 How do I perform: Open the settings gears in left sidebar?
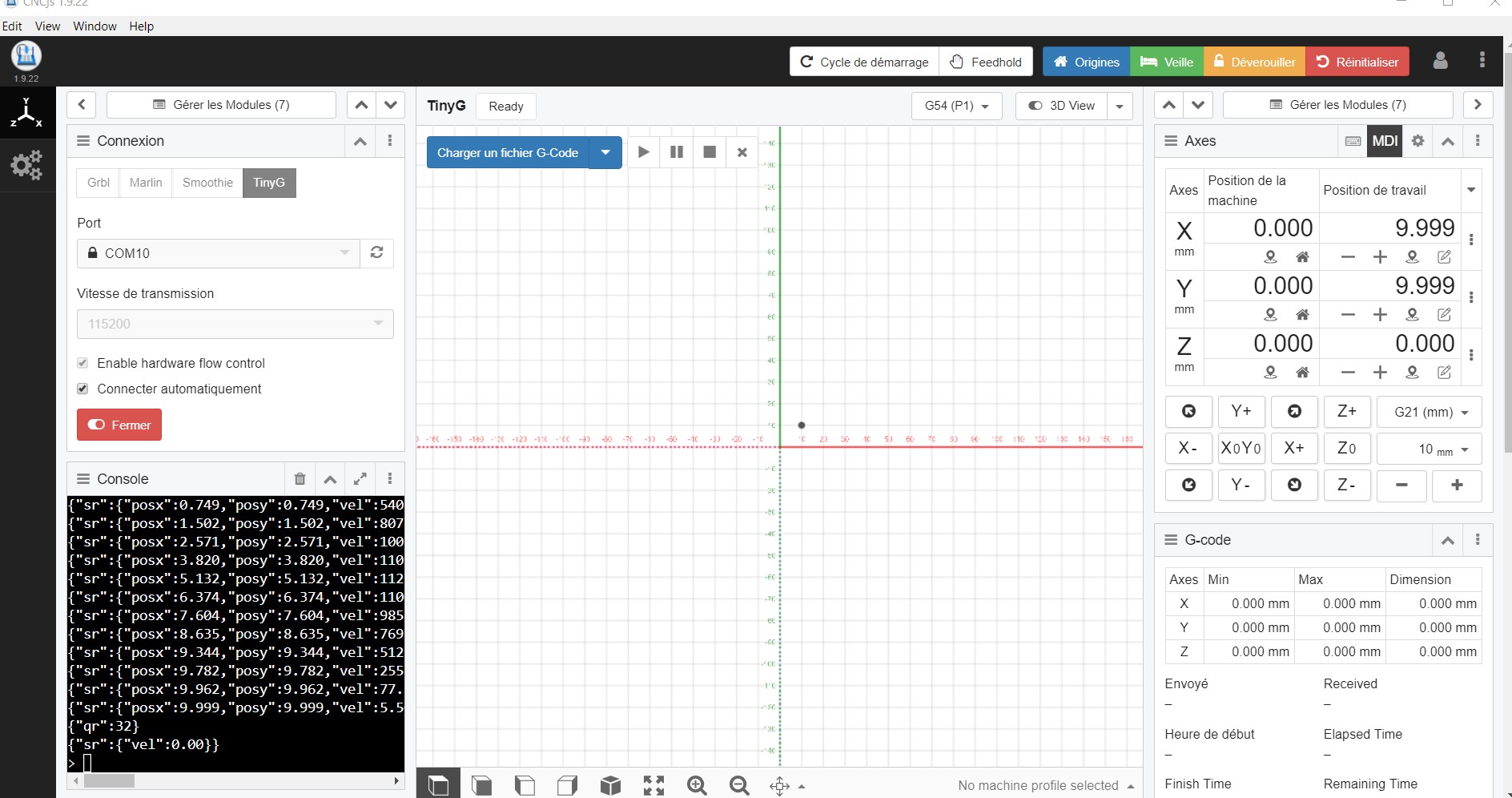pyautogui.click(x=26, y=166)
